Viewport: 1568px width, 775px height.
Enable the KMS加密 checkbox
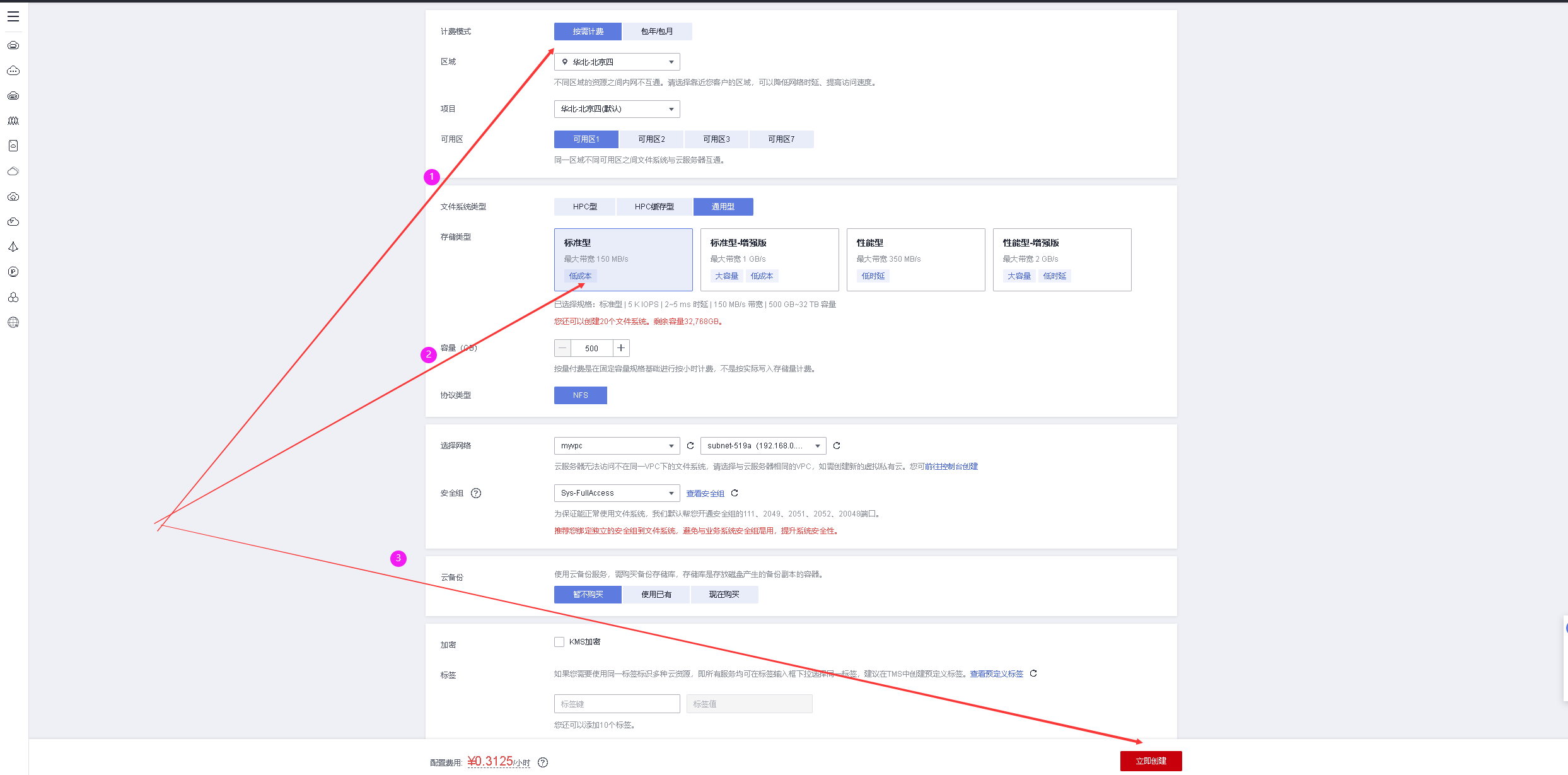coord(559,642)
